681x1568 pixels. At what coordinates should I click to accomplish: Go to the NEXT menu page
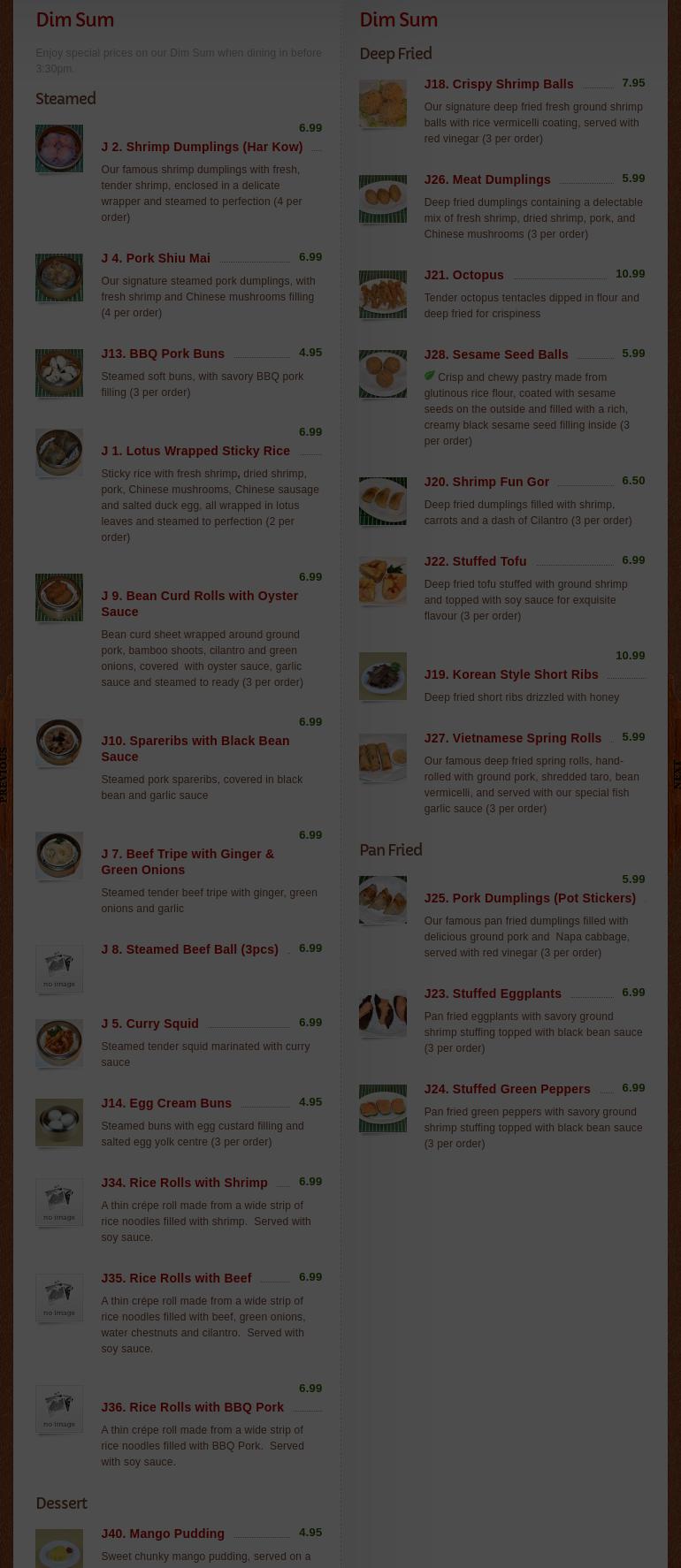click(677, 774)
